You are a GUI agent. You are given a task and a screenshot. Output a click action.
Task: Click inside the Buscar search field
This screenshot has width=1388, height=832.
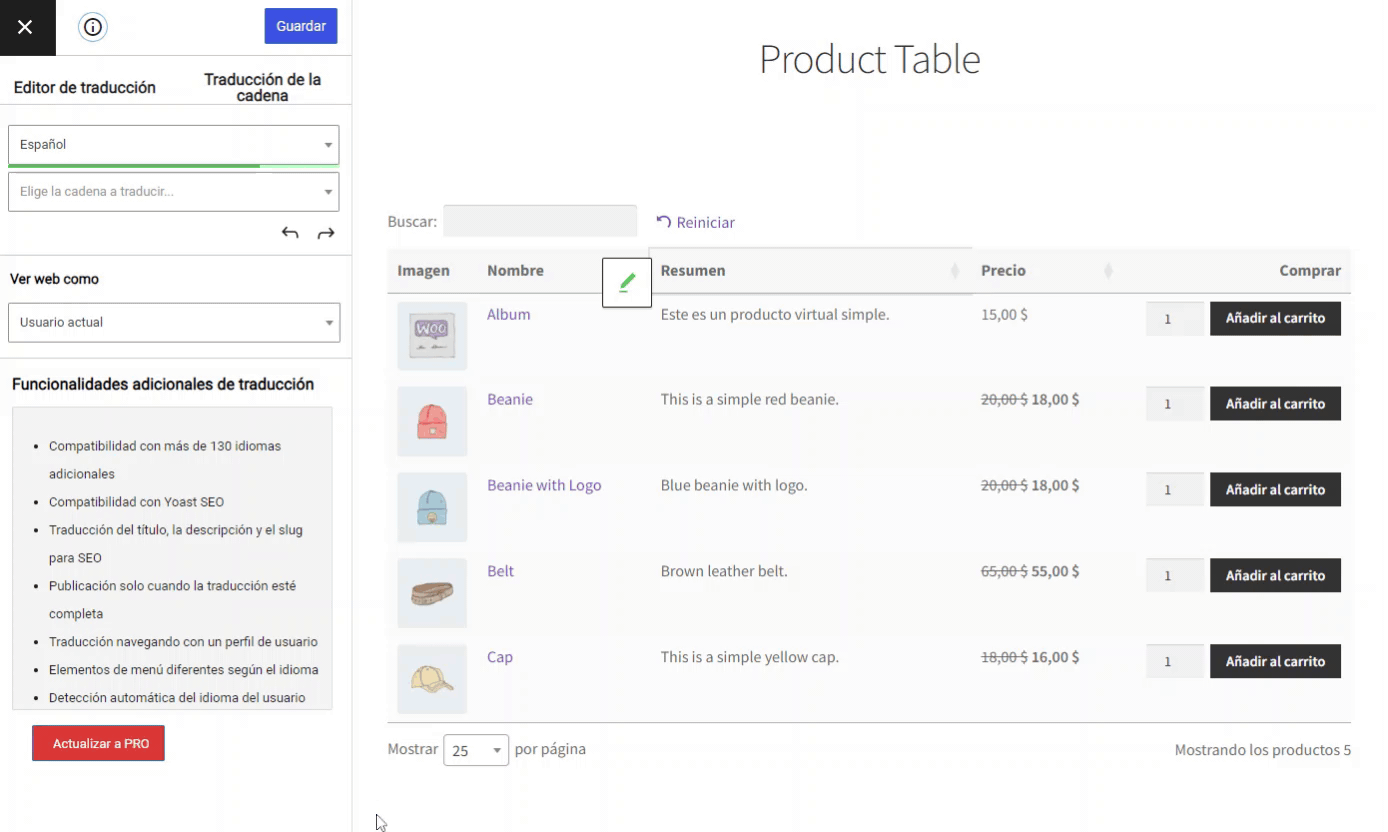pyautogui.click(x=540, y=220)
